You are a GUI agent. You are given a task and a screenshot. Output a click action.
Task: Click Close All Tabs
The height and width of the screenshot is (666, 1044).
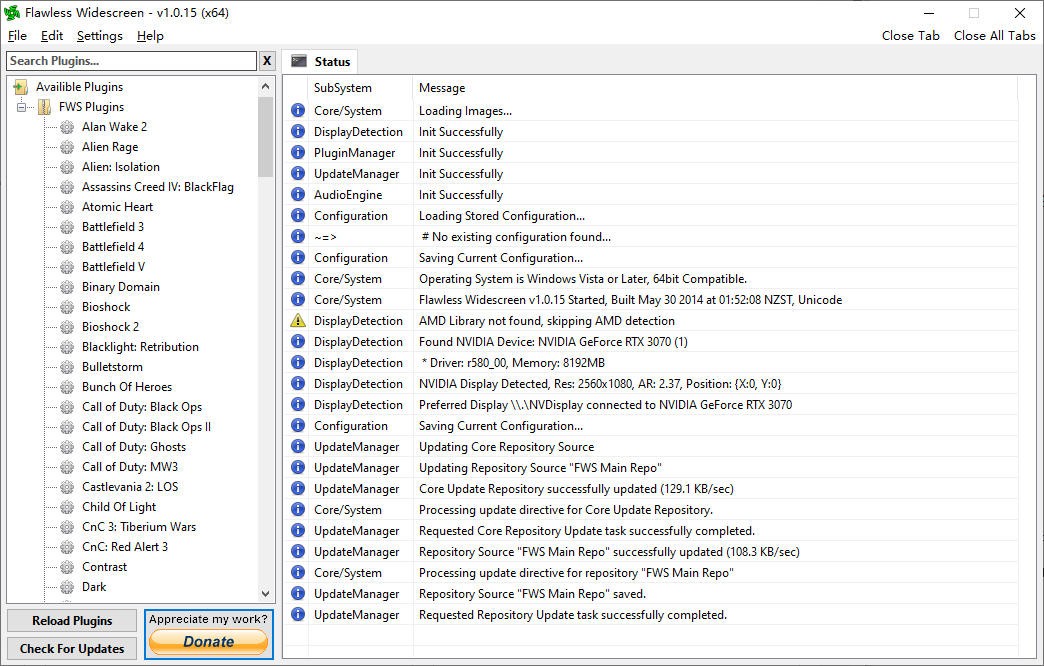tap(994, 36)
